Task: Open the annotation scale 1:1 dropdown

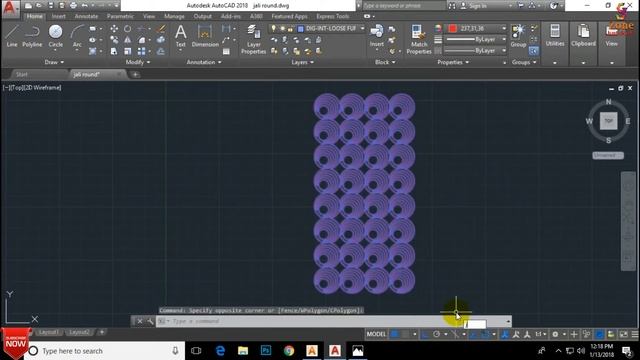Action: (540, 334)
